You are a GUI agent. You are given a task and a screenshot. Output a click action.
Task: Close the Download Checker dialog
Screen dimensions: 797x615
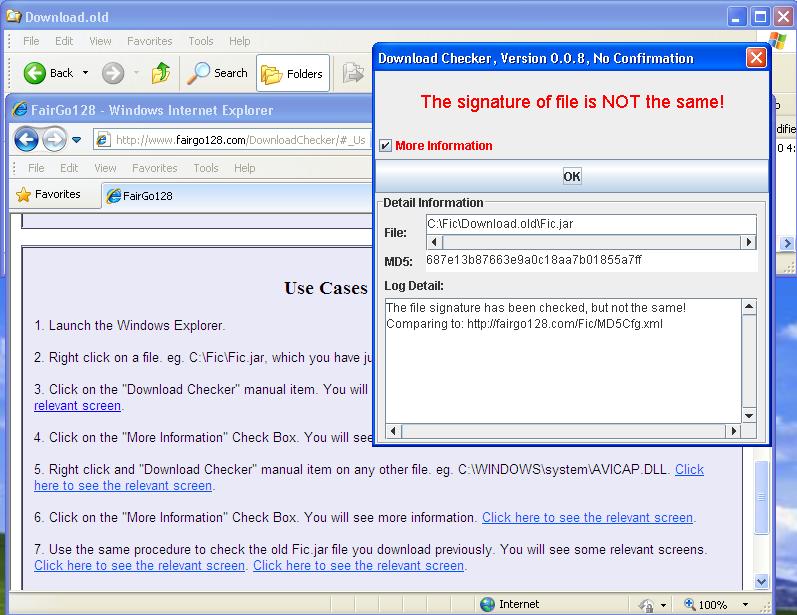pos(756,57)
